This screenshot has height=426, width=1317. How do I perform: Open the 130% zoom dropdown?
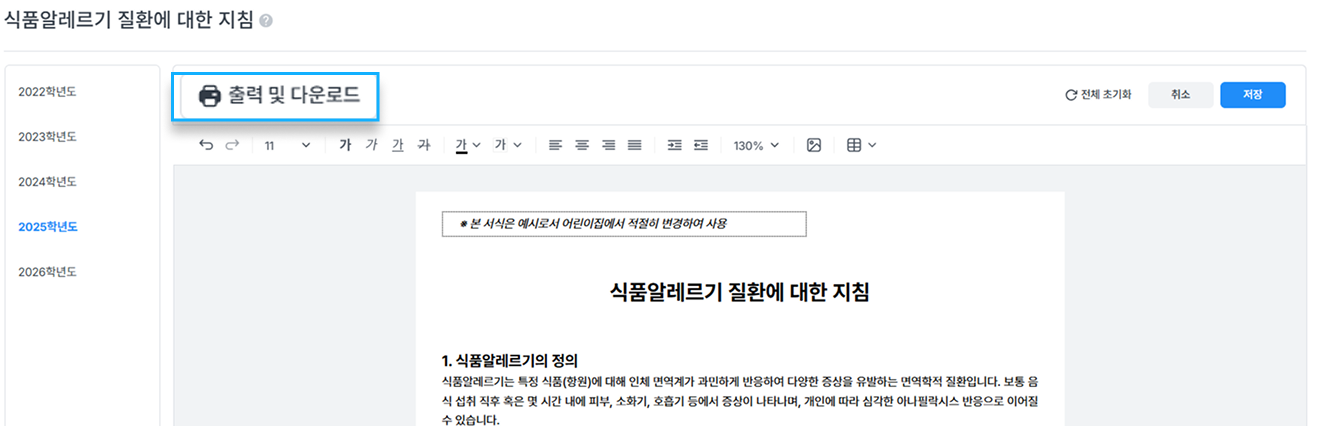point(756,145)
